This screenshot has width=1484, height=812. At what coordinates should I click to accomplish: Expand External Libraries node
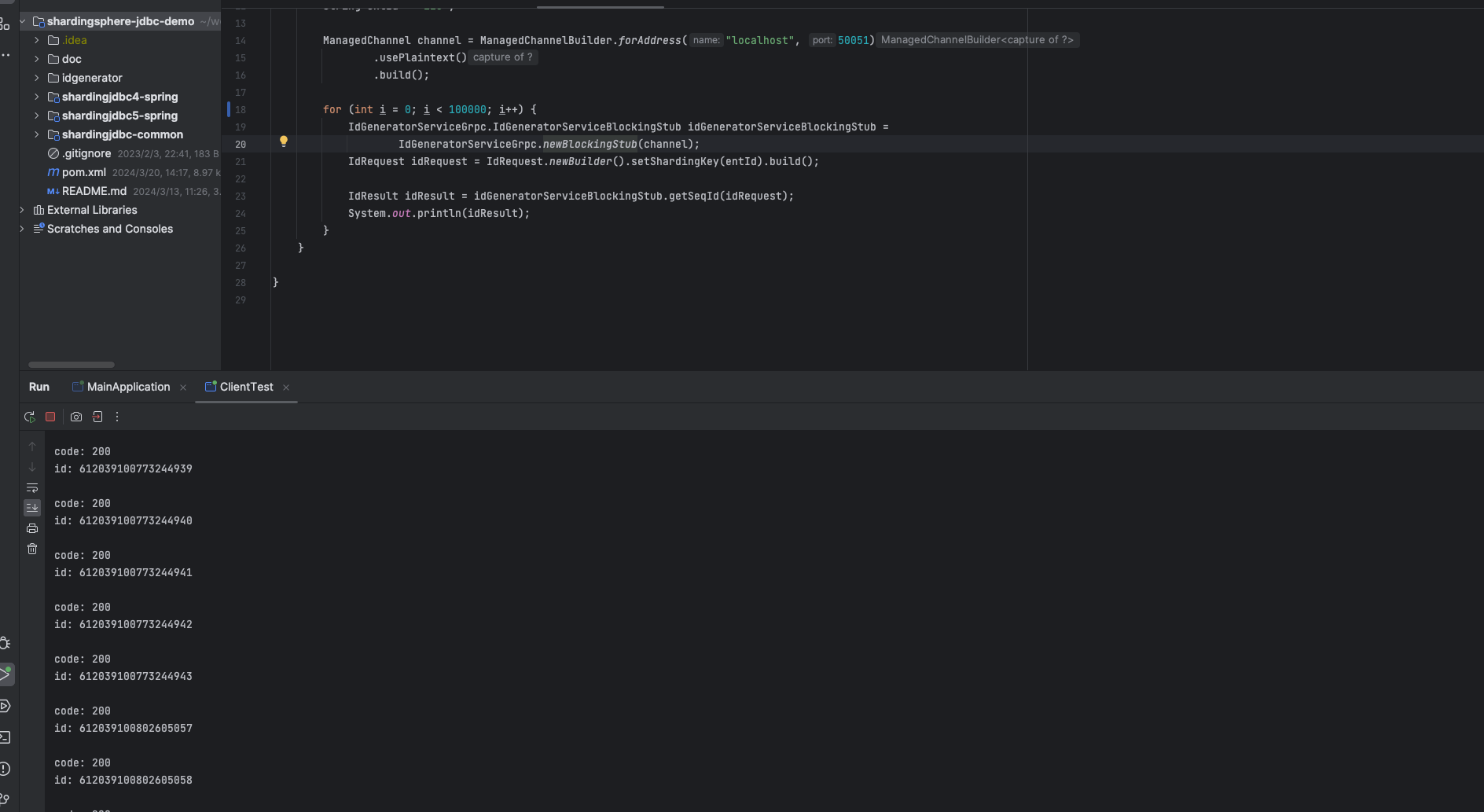point(22,210)
